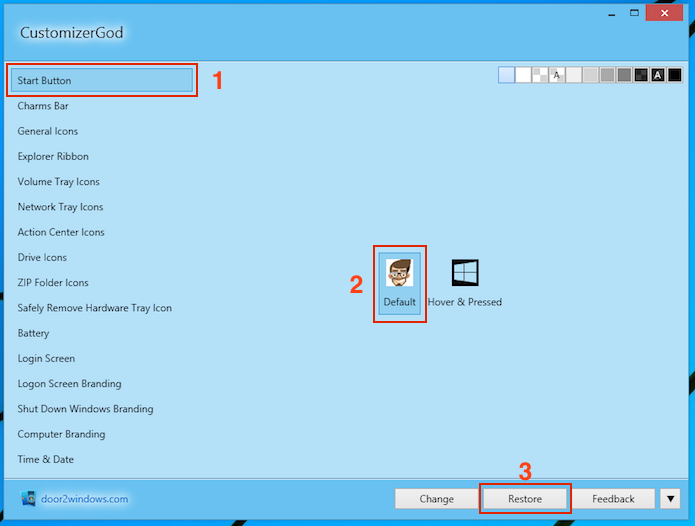The image size is (695, 526).
Task: Click the Restore button
Action: pyautogui.click(x=525, y=499)
